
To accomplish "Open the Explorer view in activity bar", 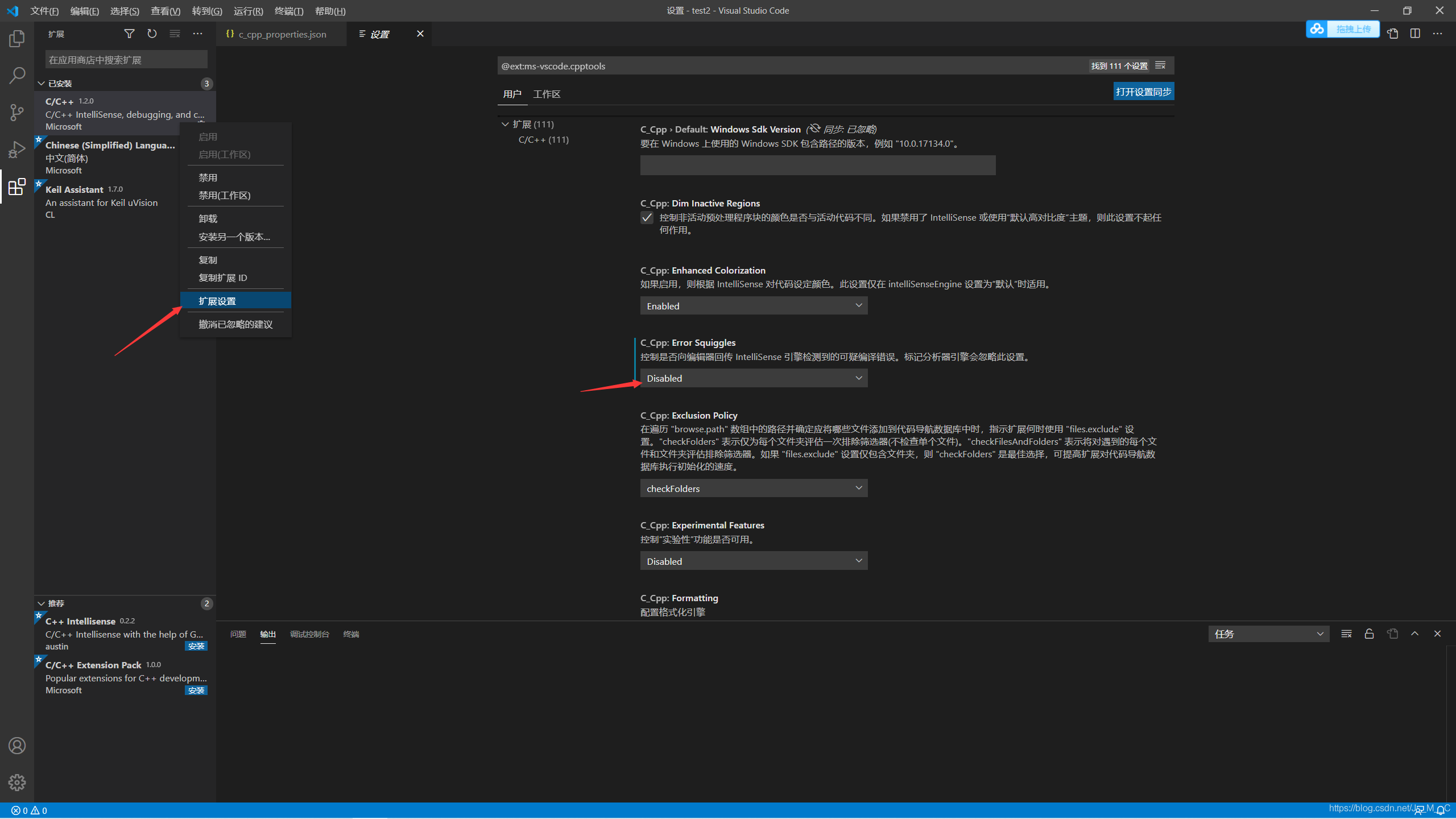I will tap(17, 39).
